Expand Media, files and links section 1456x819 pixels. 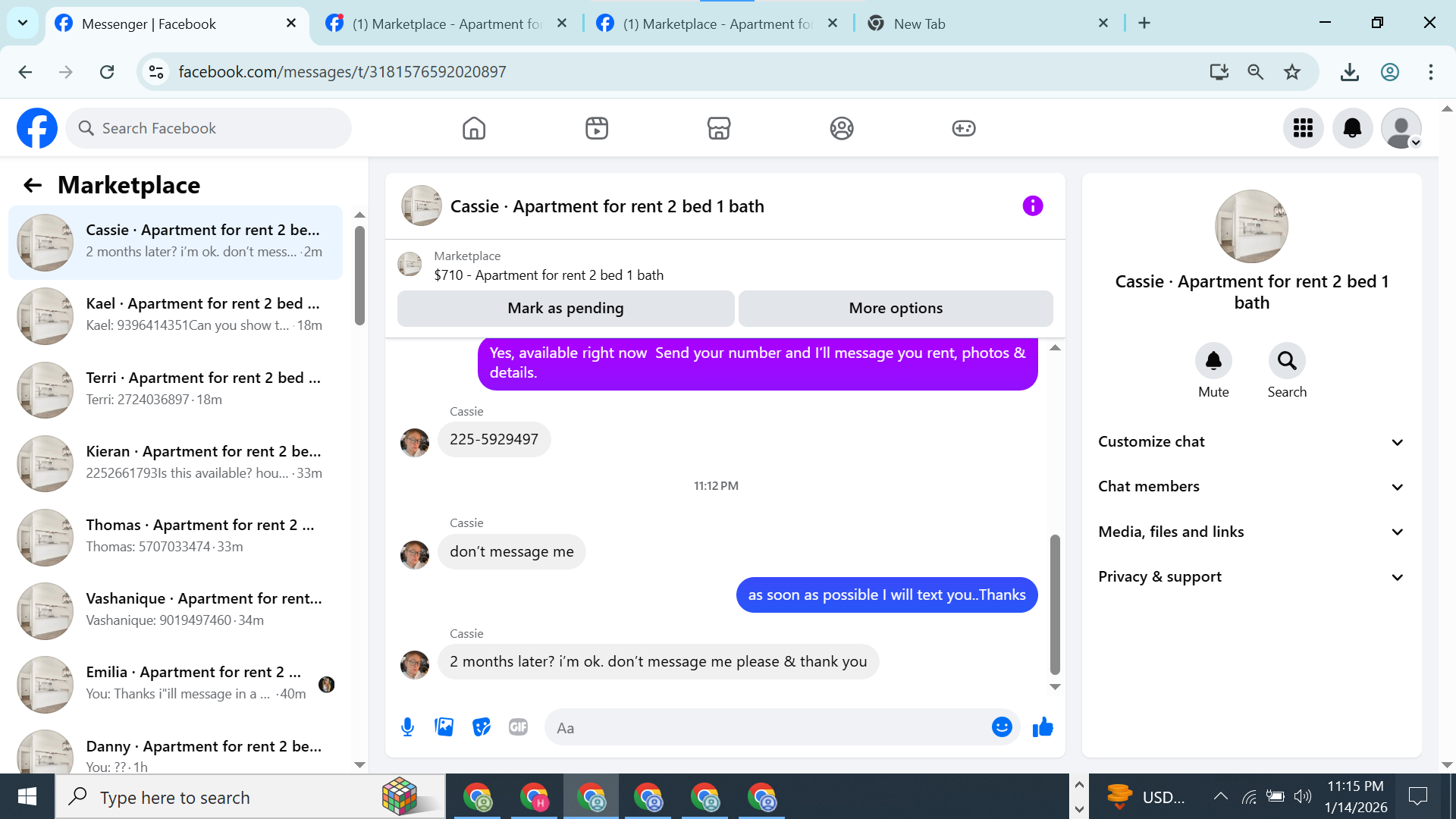coord(1251,532)
